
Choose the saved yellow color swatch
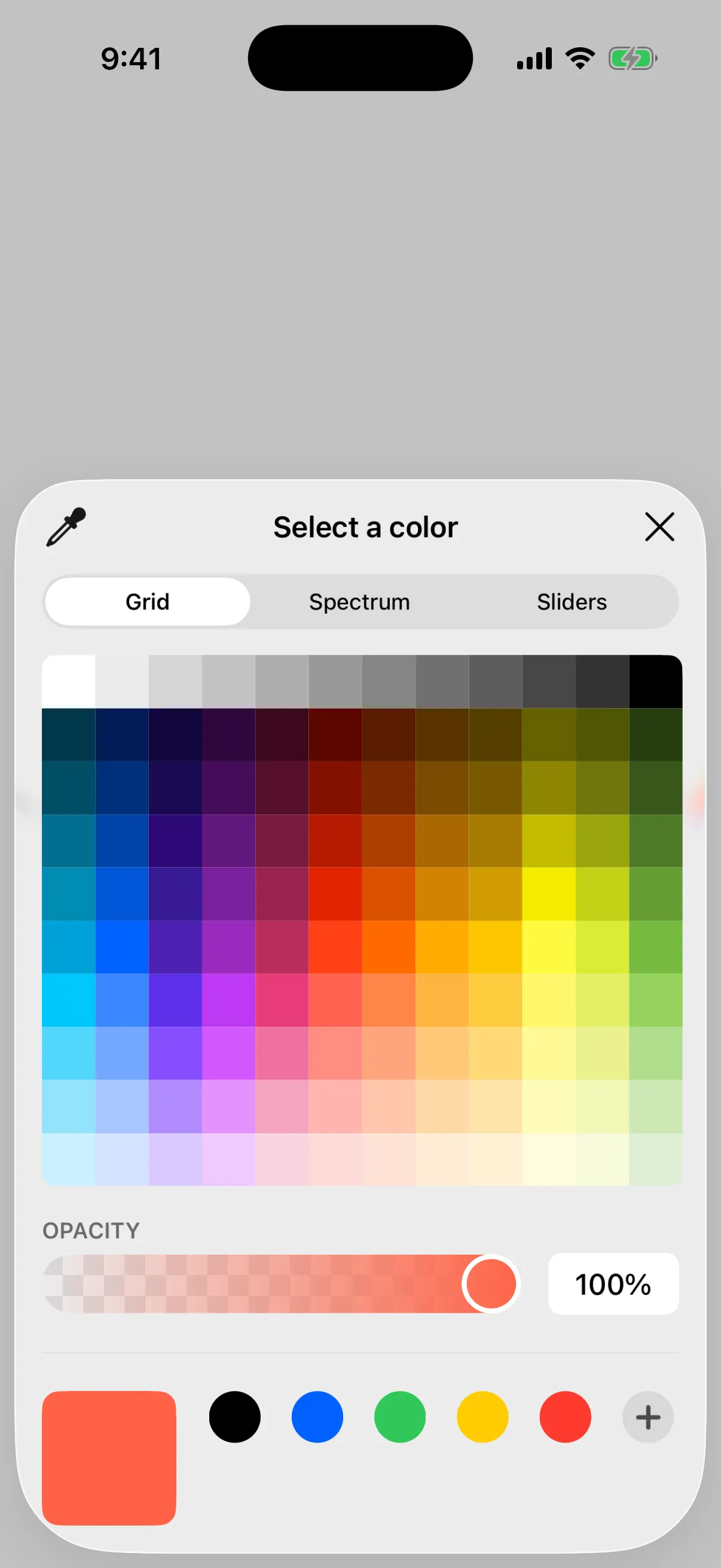coord(482,1417)
